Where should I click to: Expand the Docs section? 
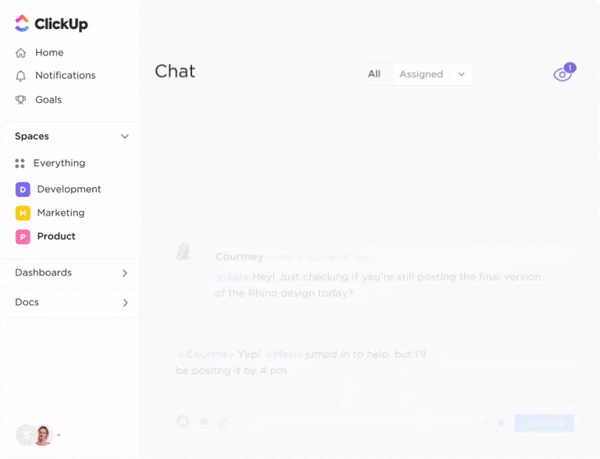click(x=70, y=303)
